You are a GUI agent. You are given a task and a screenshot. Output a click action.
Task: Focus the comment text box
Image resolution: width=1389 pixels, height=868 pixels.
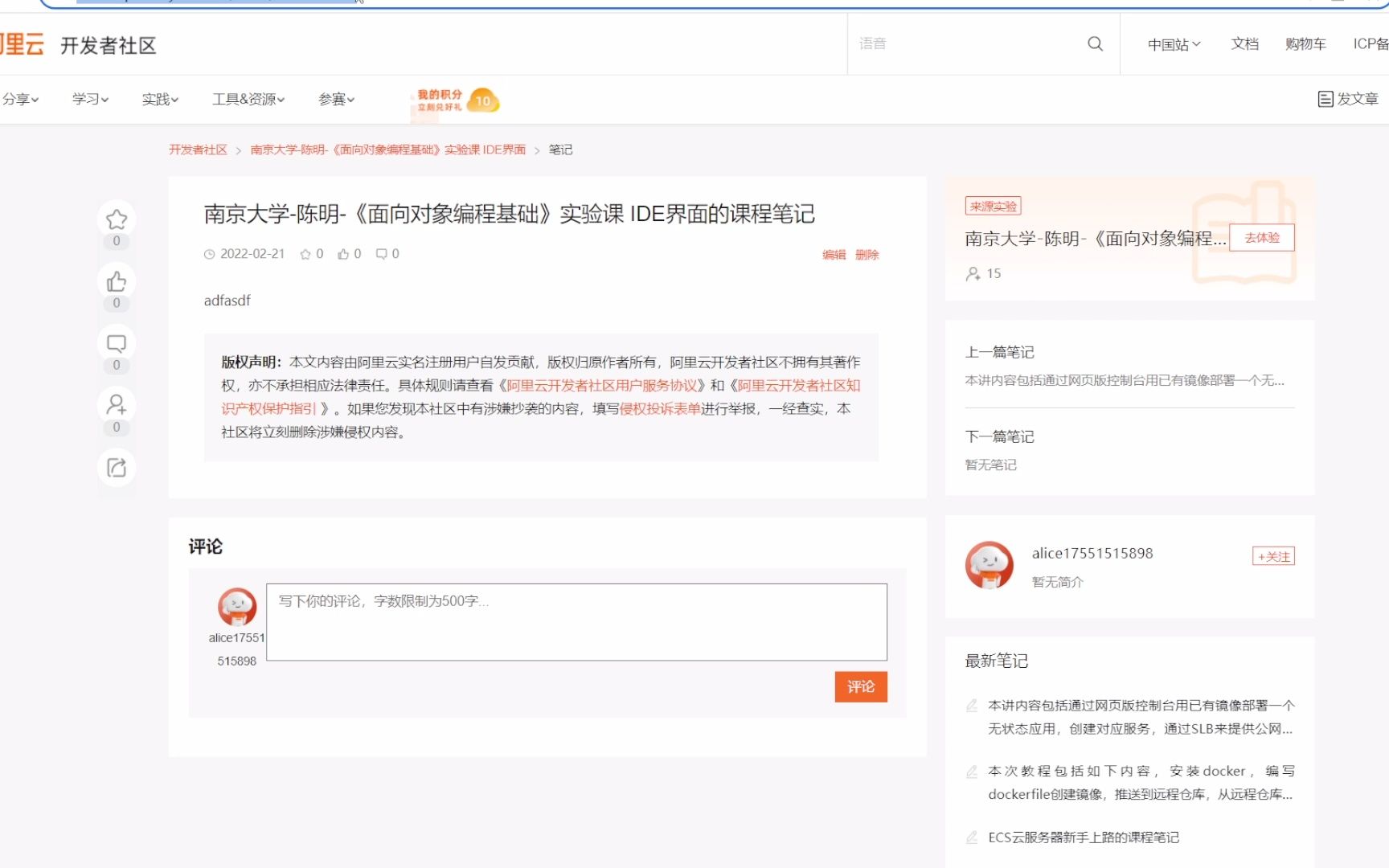click(x=576, y=622)
